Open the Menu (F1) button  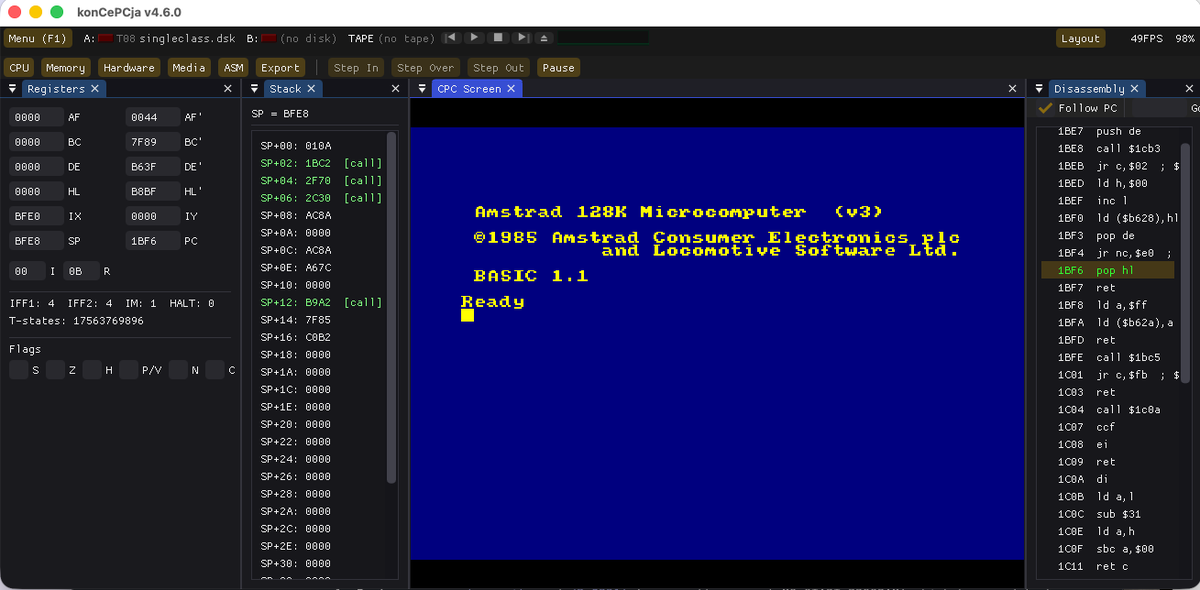point(37,38)
